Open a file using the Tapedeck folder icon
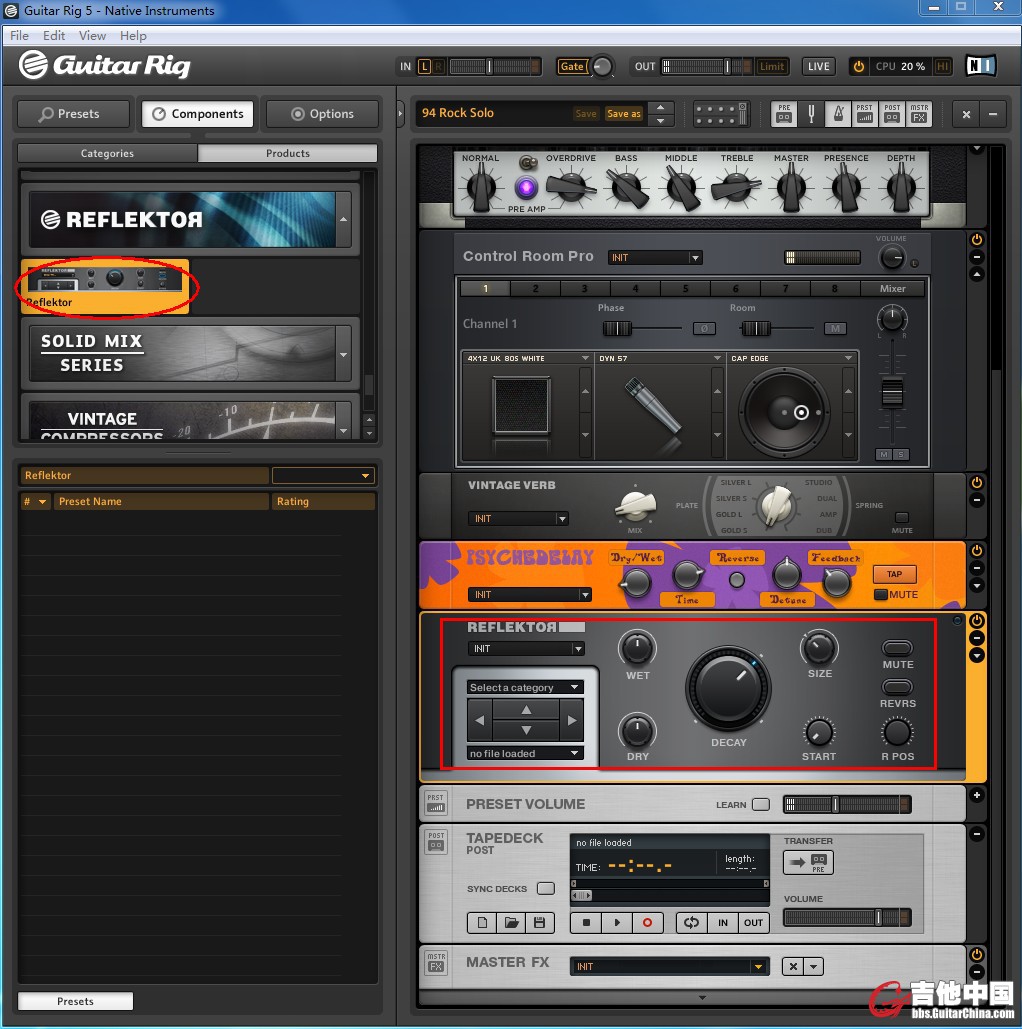This screenshot has height=1029, width=1022. click(511, 923)
